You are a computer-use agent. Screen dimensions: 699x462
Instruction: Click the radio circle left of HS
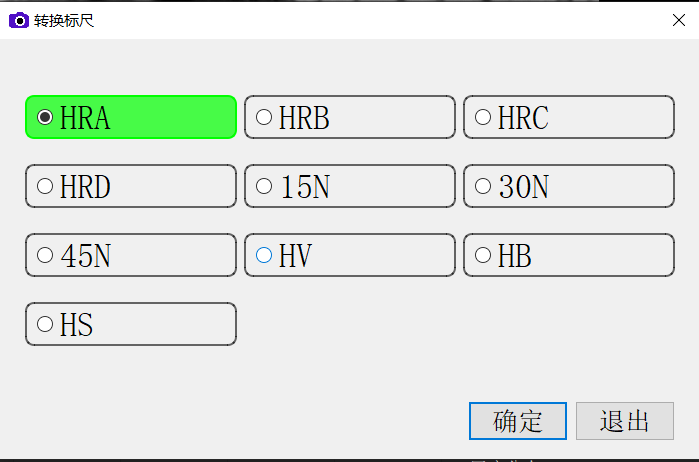45,324
